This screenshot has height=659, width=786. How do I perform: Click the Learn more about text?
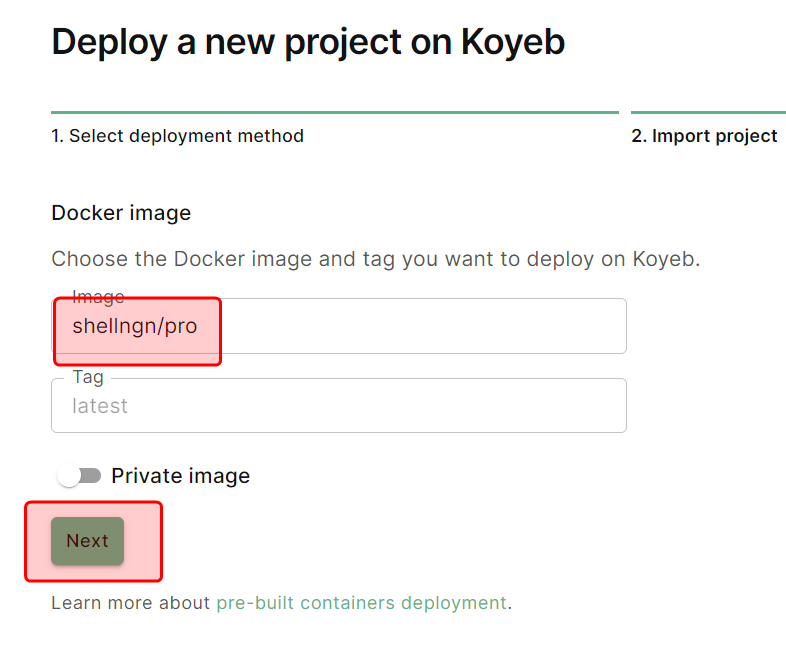pyautogui.click(x=131, y=603)
